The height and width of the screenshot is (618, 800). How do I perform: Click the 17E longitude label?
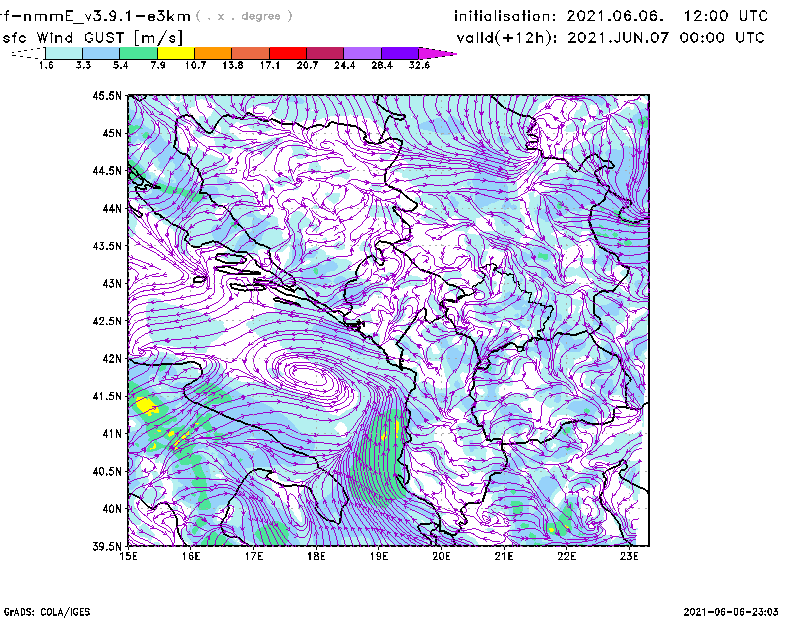(254, 556)
